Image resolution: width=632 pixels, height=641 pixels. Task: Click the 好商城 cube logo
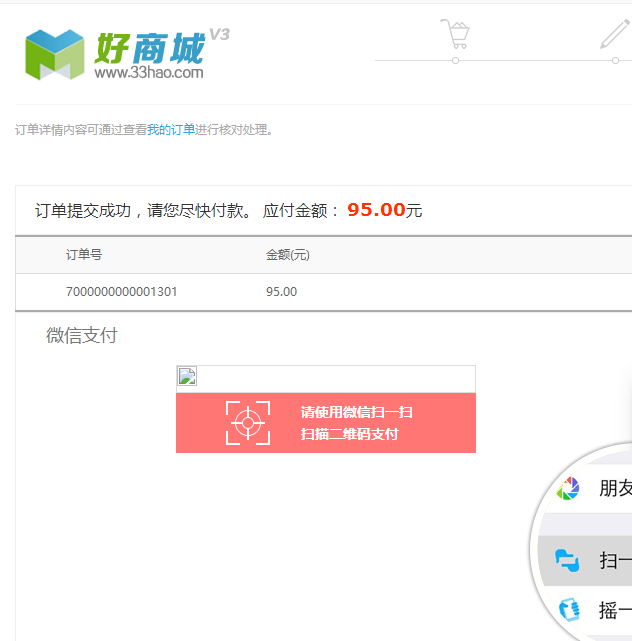point(54,54)
